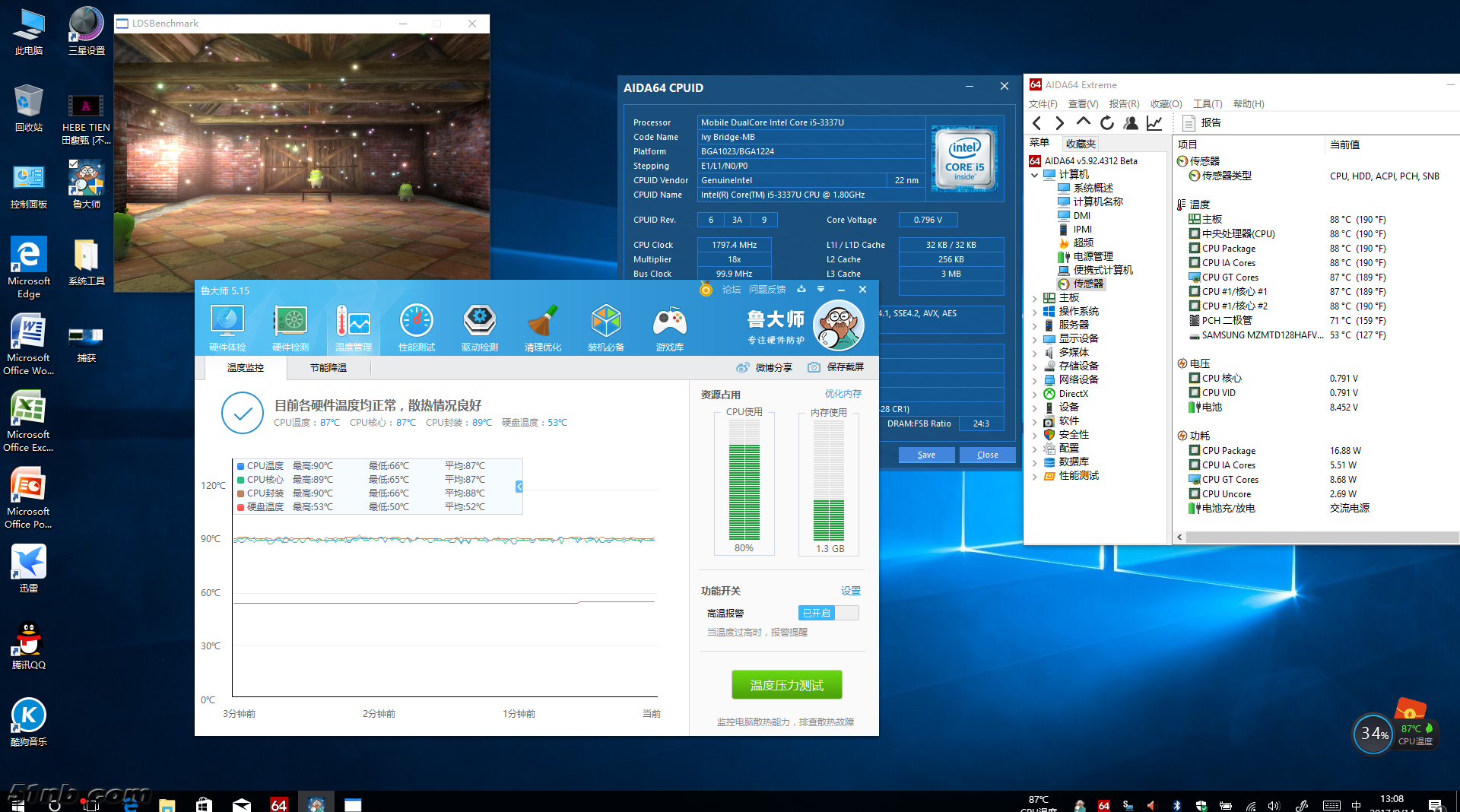This screenshot has height=812, width=1460.
Task: Open 酷狗音乐 desktop icon
Action: (x=29, y=722)
